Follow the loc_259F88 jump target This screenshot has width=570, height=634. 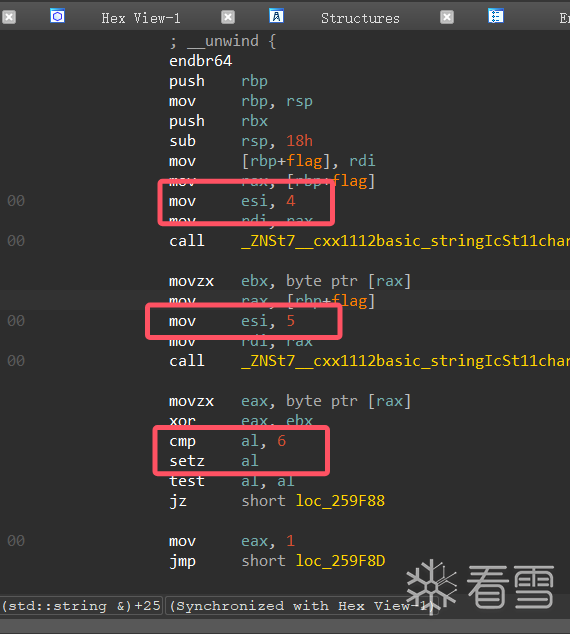point(340,501)
